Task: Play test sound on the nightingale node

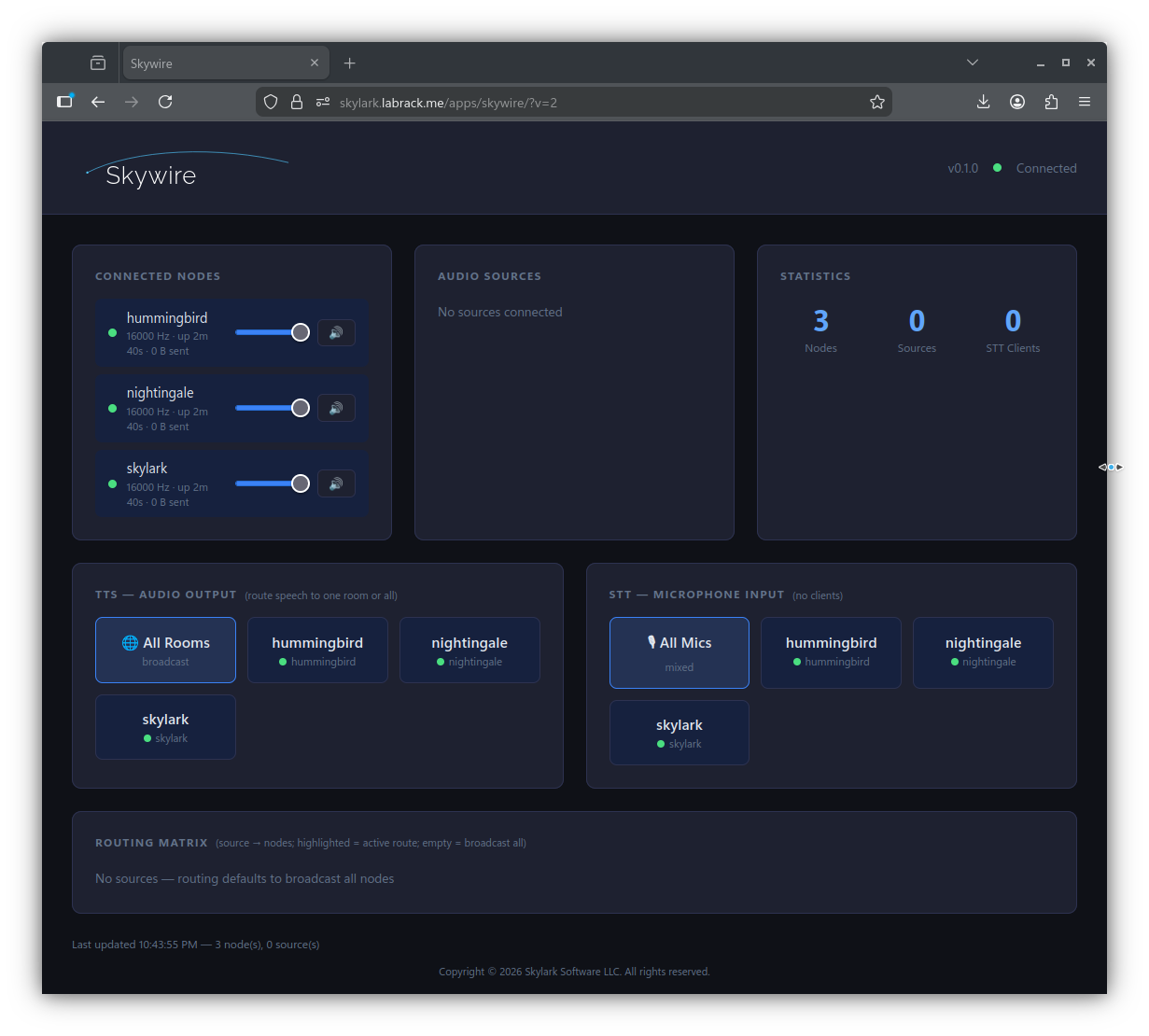Action: (336, 408)
